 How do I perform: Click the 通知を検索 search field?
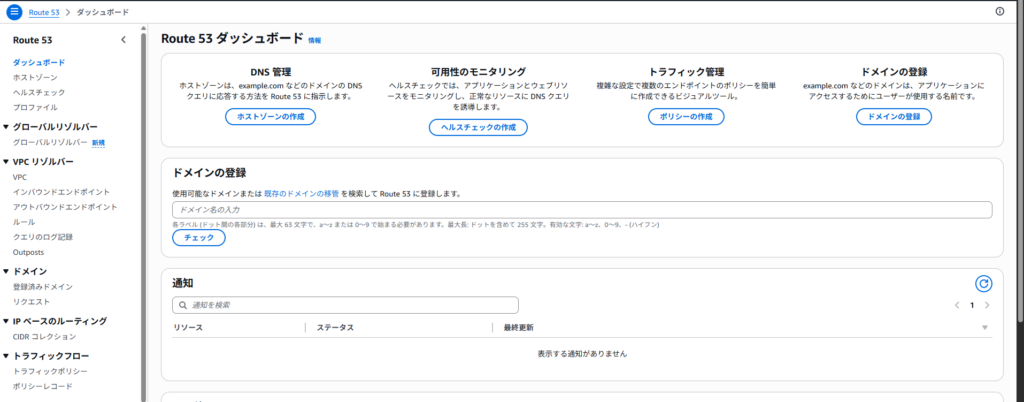tap(345, 305)
